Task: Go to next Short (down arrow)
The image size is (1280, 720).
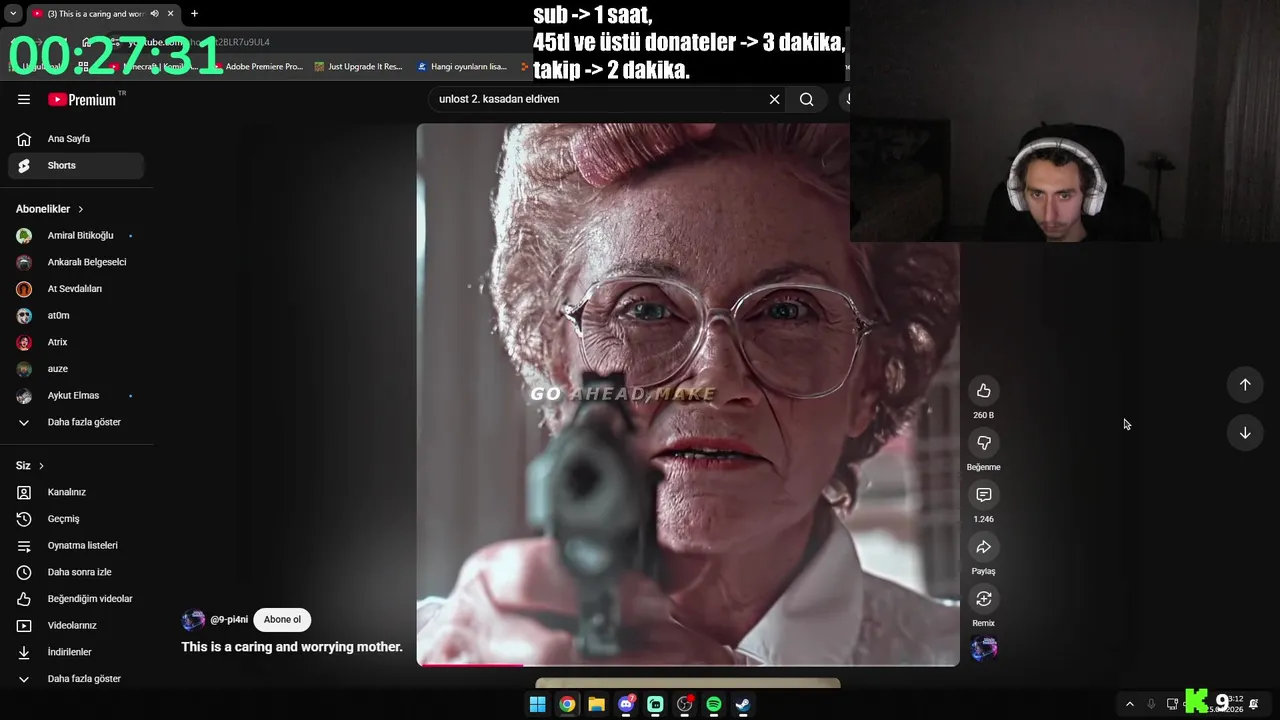Action: coord(1245,433)
